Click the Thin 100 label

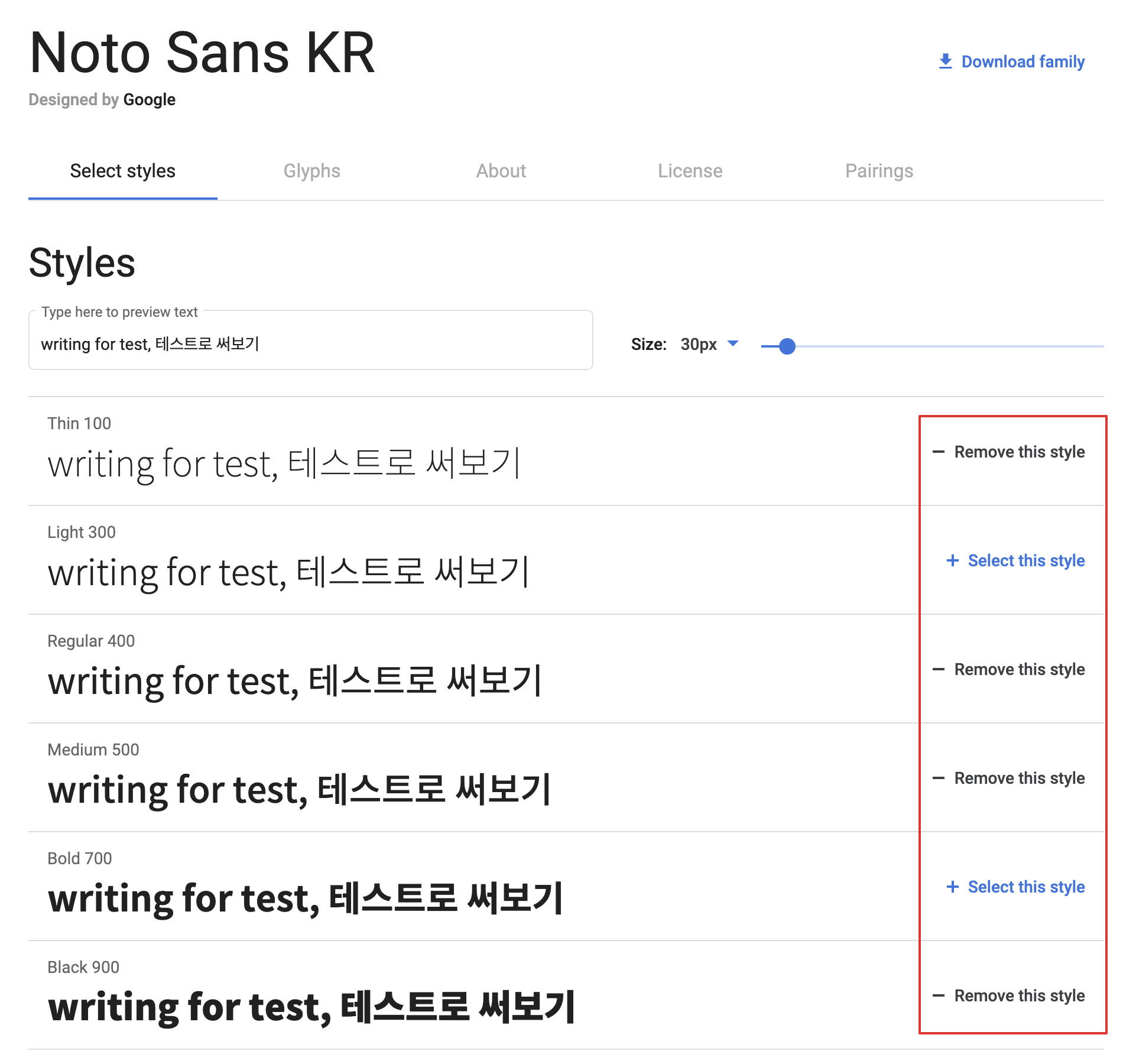point(79,423)
